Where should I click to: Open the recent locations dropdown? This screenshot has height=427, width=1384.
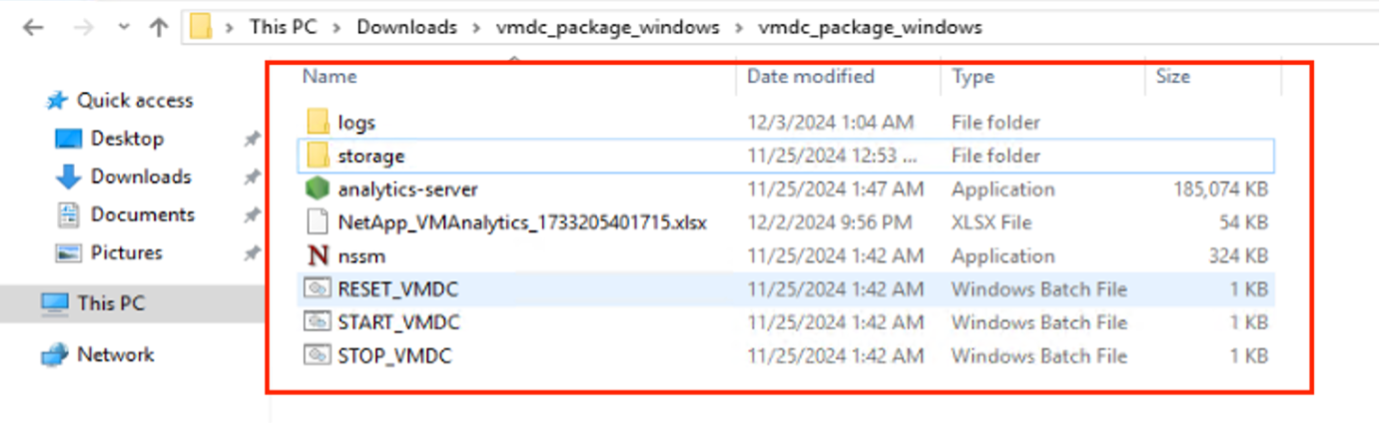pyautogui.click(x=124, y=28)
